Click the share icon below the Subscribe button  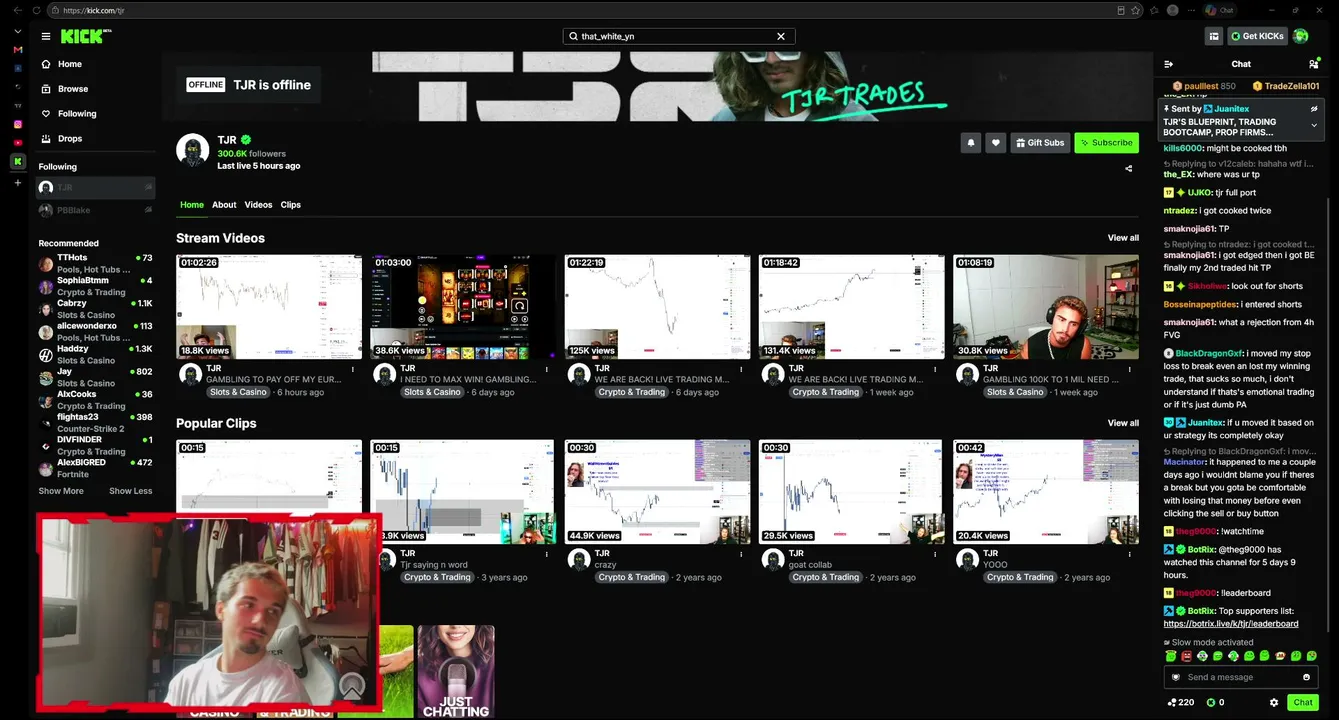(x=1129, y=168)
